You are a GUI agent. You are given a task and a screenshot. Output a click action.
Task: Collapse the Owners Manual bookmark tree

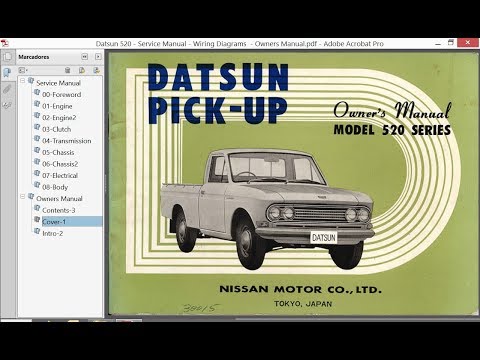click(23, 196)
